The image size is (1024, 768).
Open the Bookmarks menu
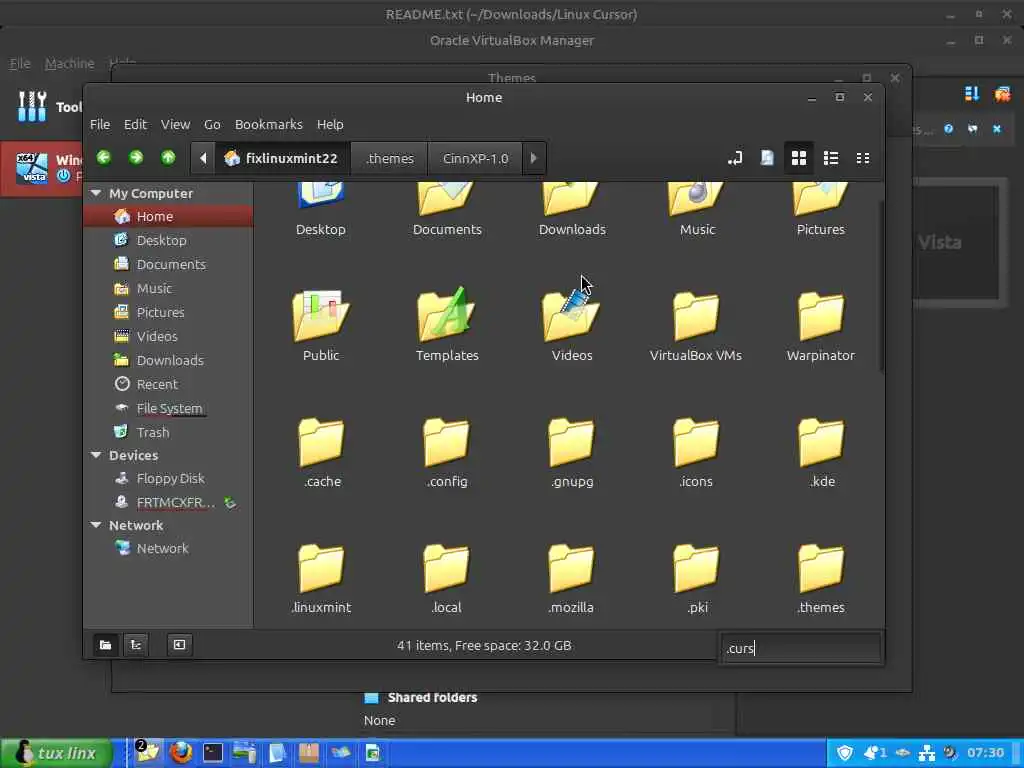pos(268,124)
